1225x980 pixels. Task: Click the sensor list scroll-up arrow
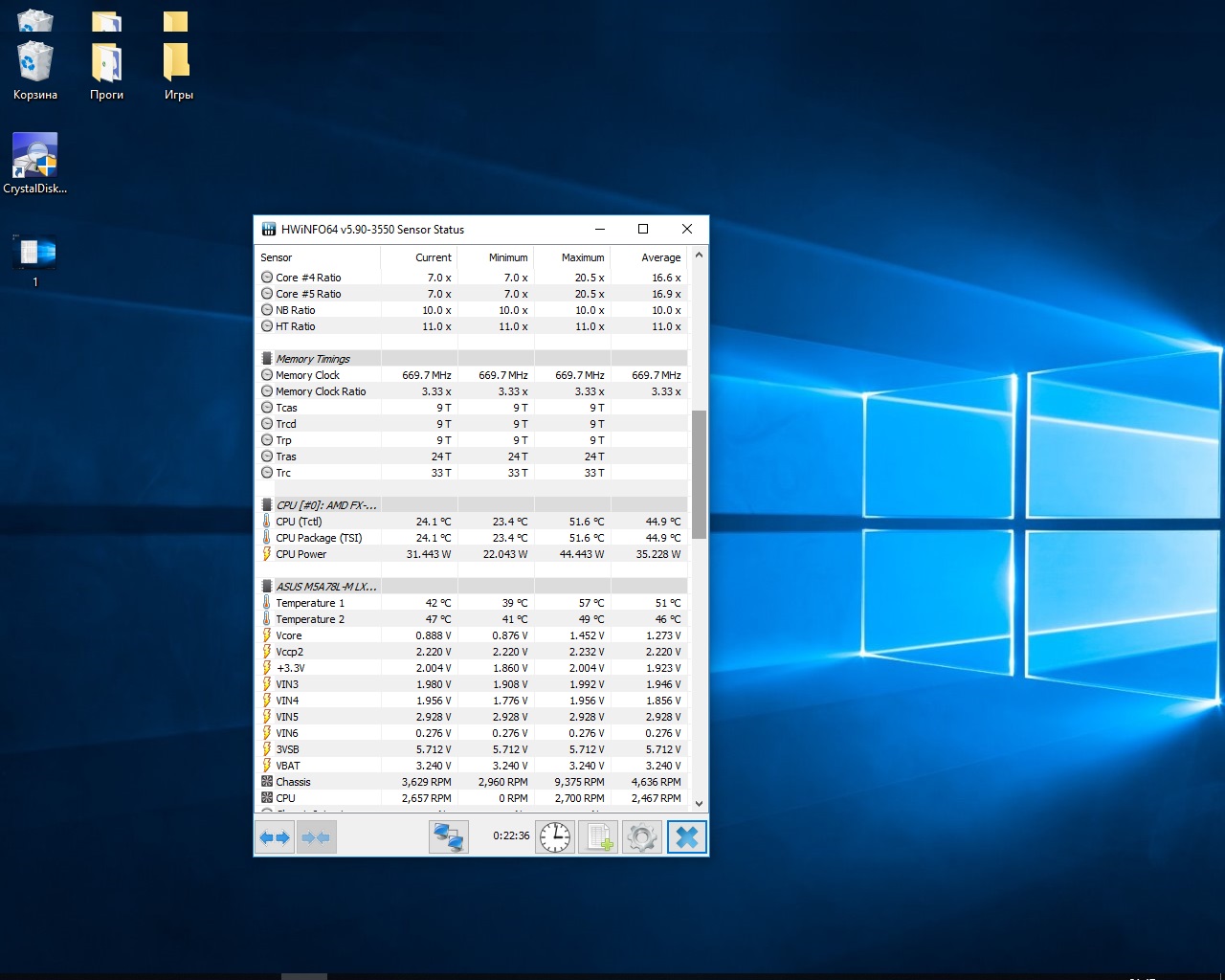699,256
